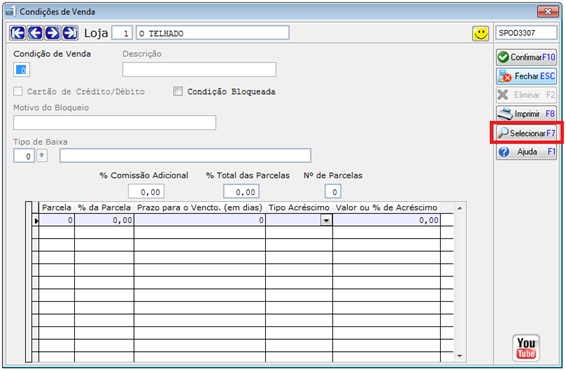The width and height of the screenshot is (566, 371).
Task: Click the Condições de Venda window icon
Action: tap(10, 12)
